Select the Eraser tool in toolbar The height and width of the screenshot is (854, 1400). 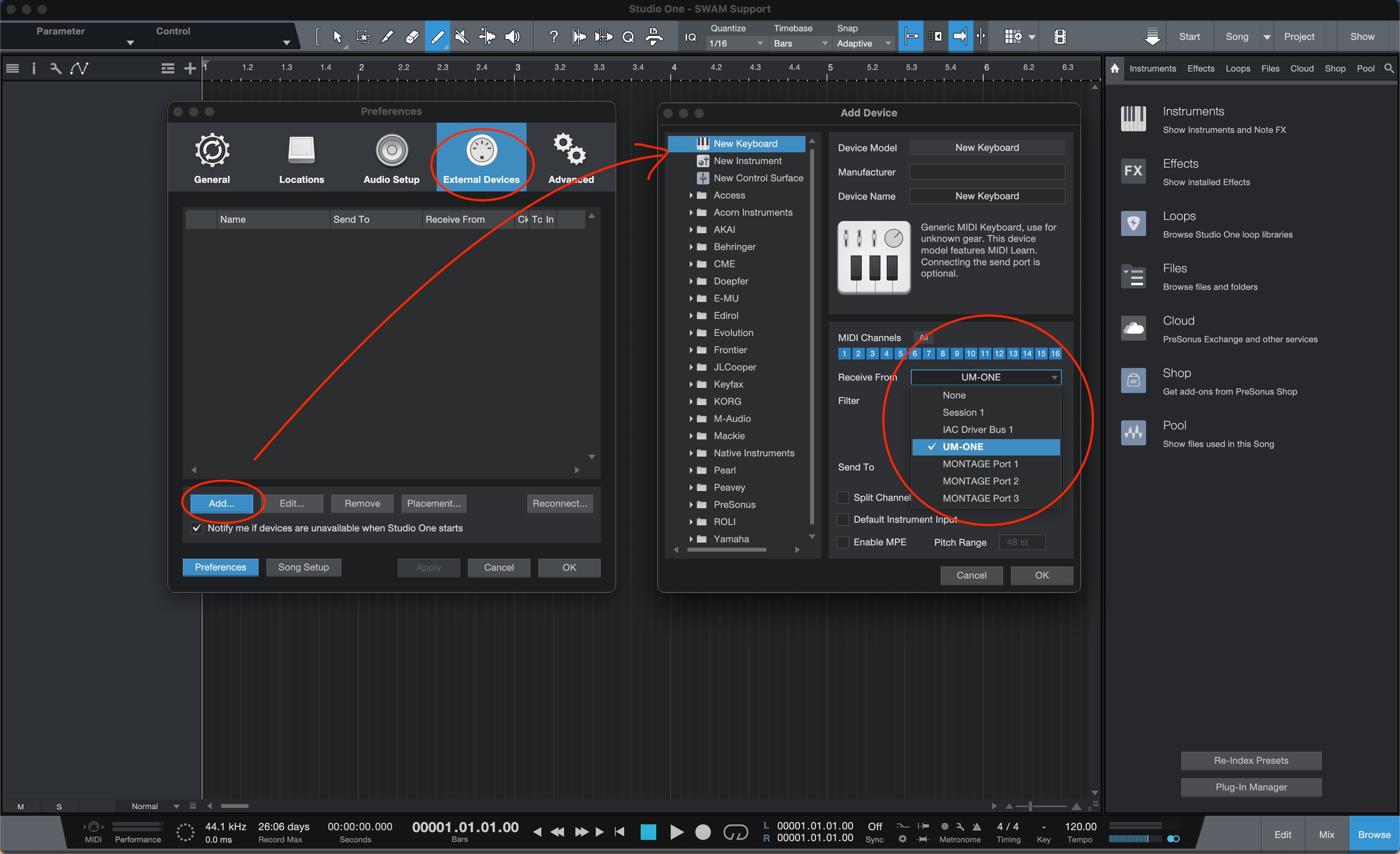pyautogui.click(x=412, y=37)
